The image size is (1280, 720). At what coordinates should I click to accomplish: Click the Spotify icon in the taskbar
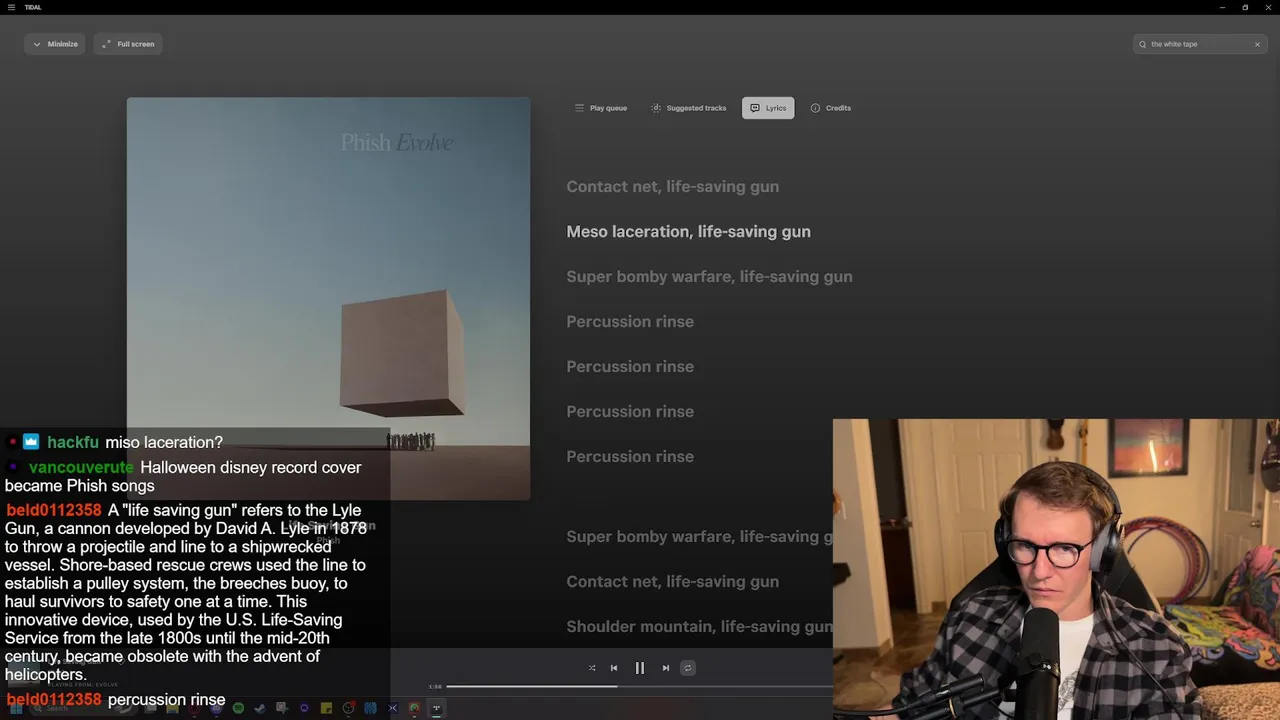238,708
